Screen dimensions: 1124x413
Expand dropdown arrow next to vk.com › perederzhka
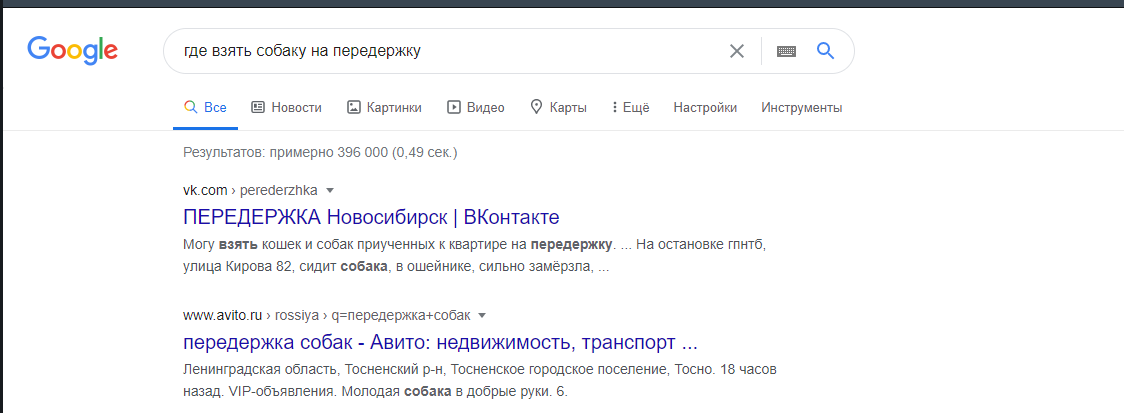point(330,191)
